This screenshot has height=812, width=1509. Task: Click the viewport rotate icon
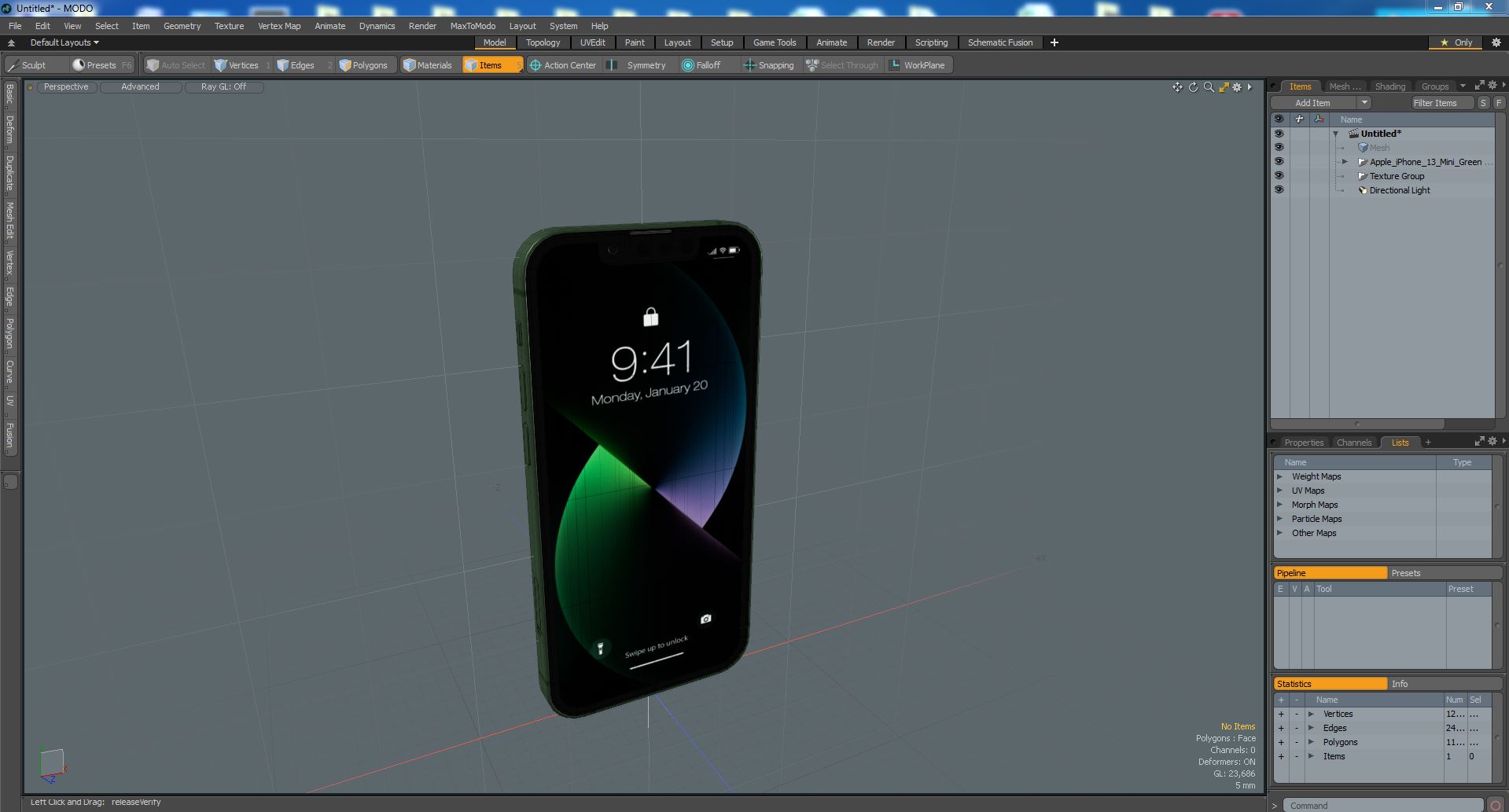[1193, 87]
